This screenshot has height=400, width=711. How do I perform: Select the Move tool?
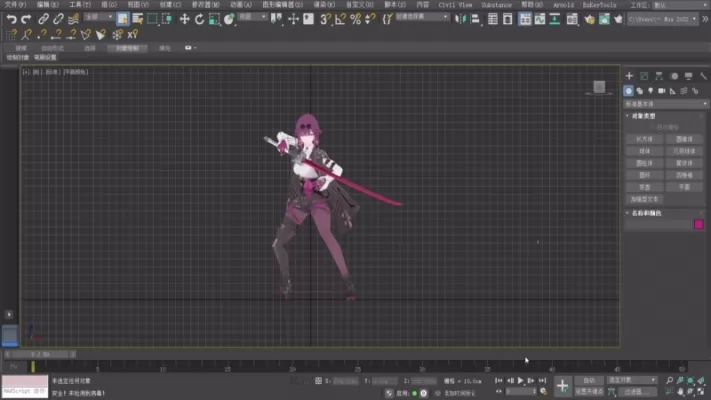[185, 19]
